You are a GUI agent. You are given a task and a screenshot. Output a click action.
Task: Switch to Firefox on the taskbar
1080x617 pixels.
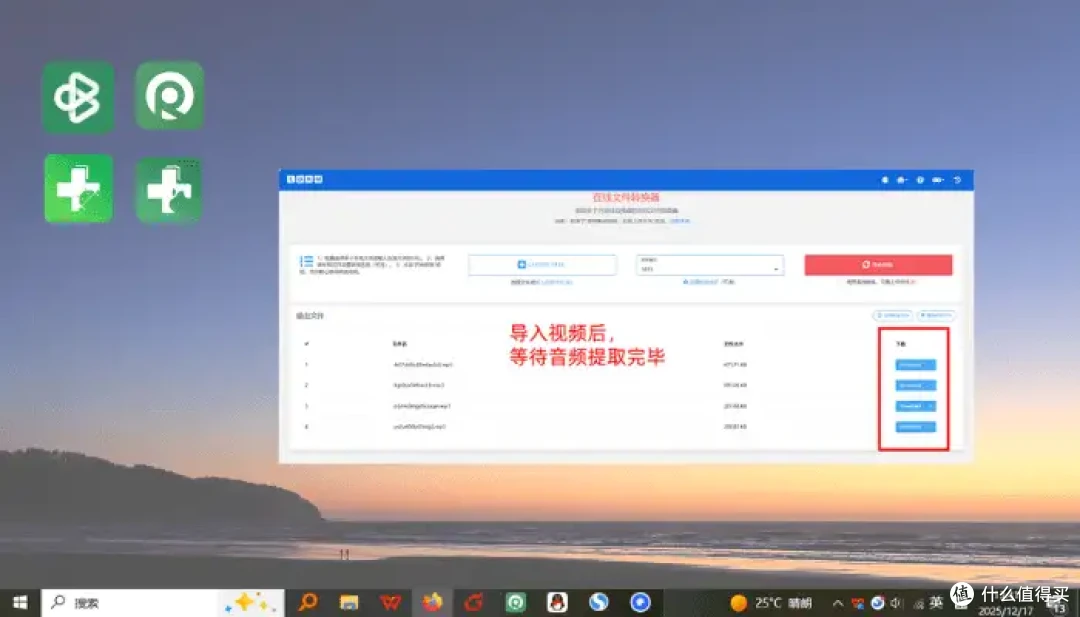click(x=433, y=603)
